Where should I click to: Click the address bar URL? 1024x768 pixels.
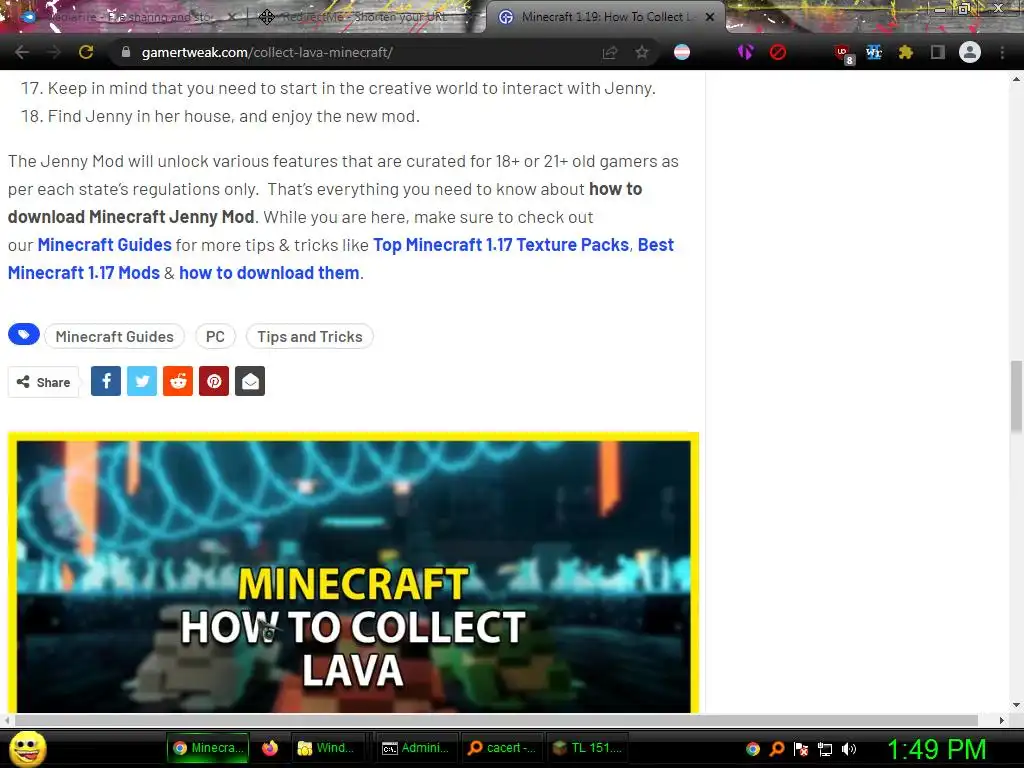(267, 52)
